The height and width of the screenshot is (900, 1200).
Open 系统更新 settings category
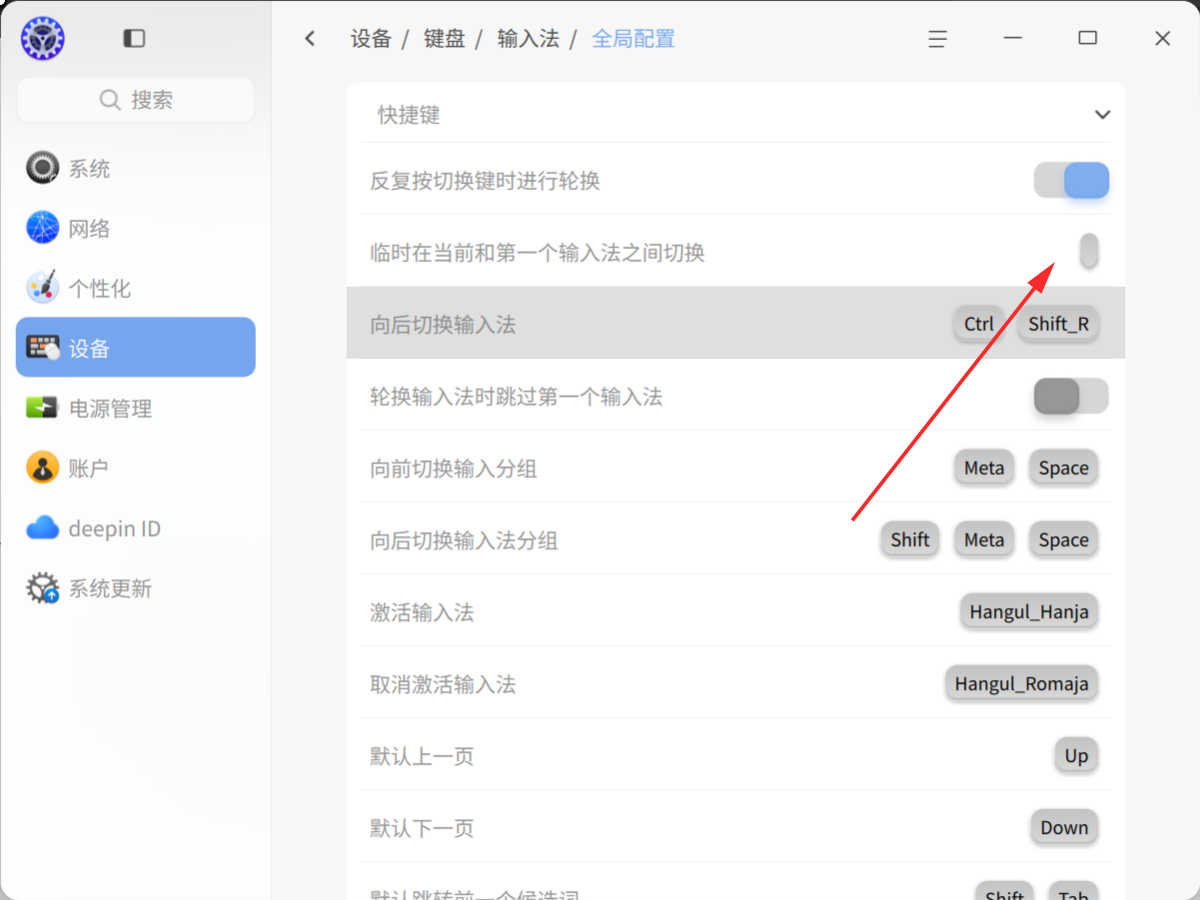pyautogui.click(x=136, y=588)
